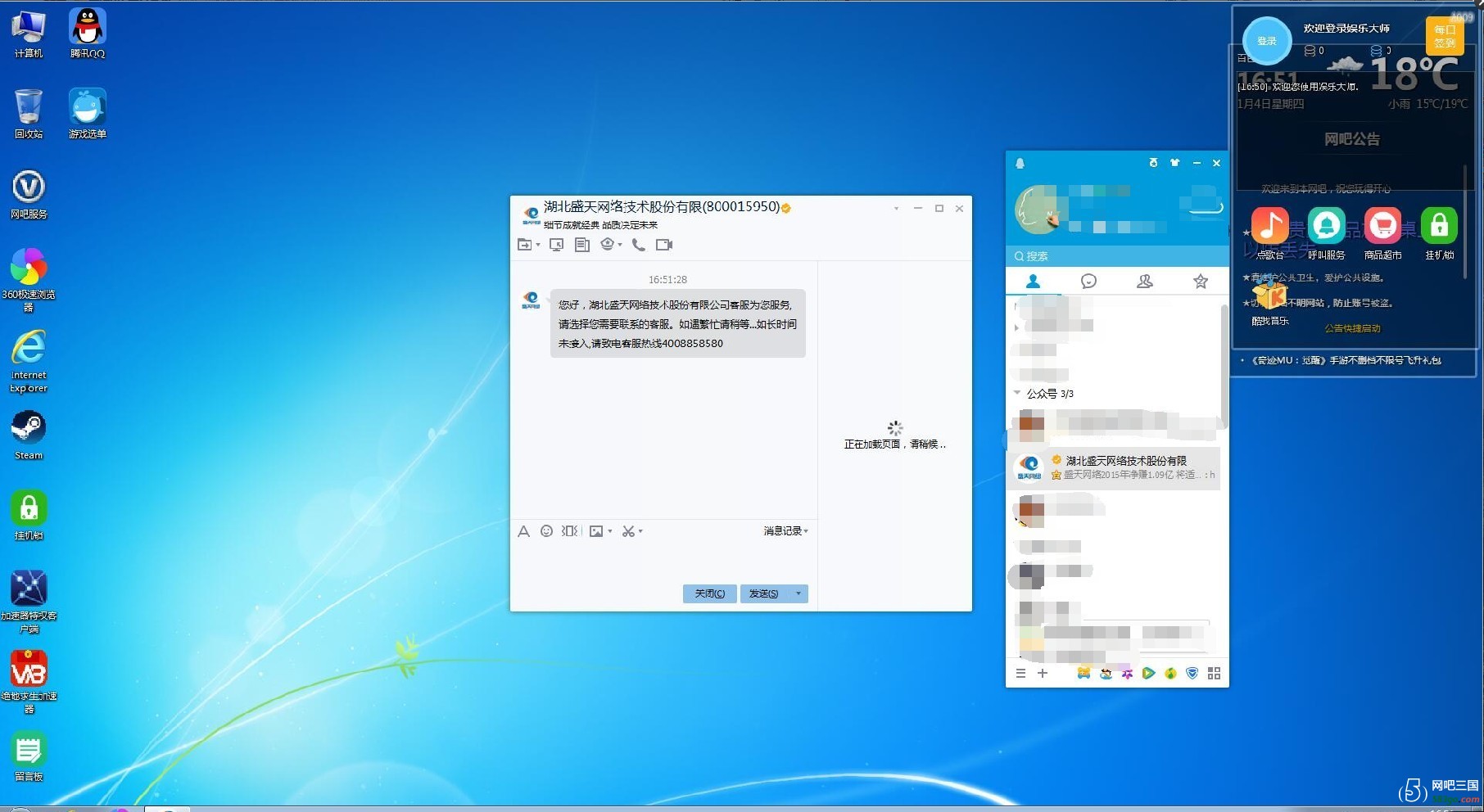Open the PC manager shield icon in QQ bottom bar
Image resolution: width=1484 pixels, height=812 pixels.
pos(1192,674)
